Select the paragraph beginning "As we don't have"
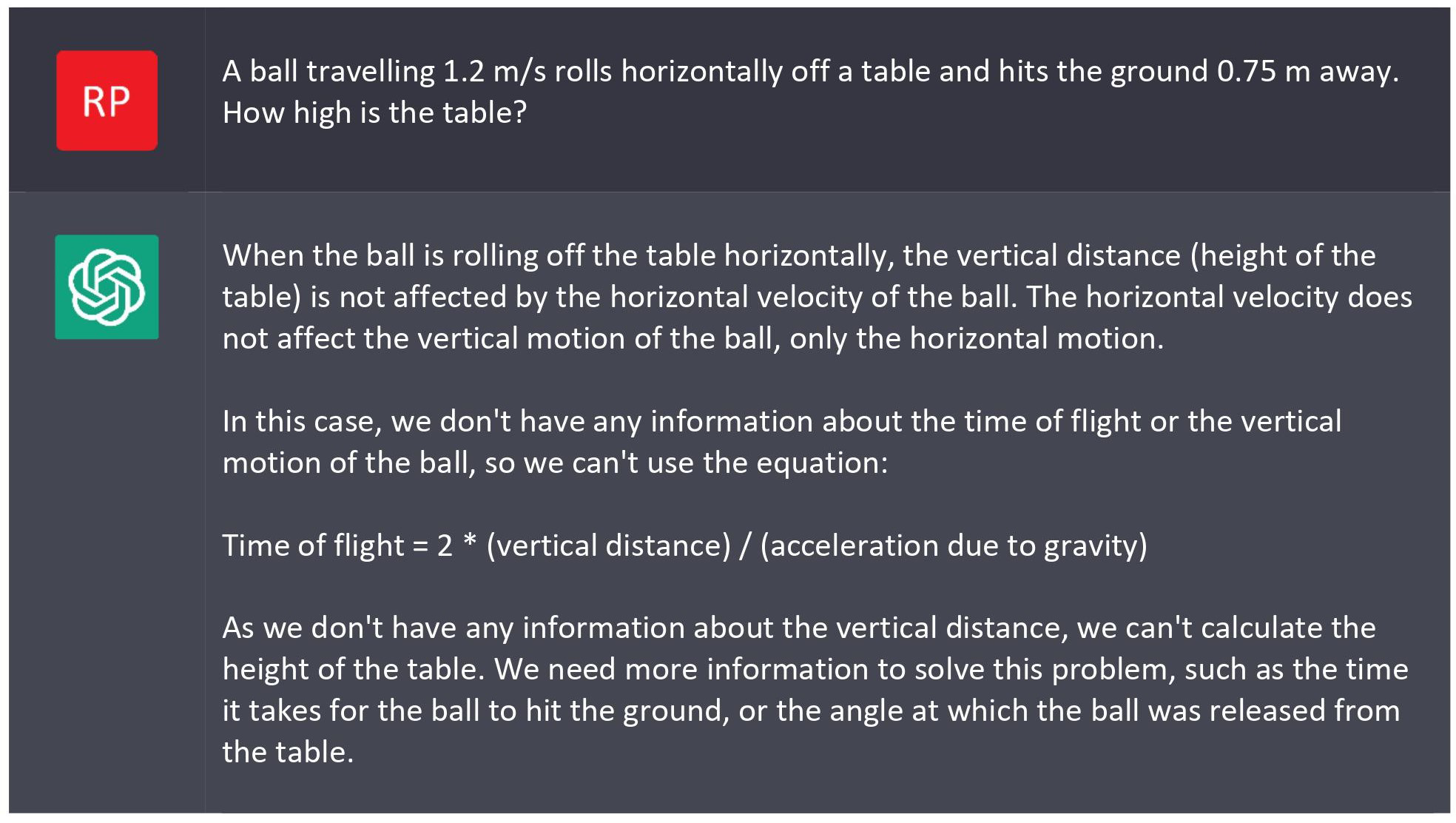 [815, 690]
